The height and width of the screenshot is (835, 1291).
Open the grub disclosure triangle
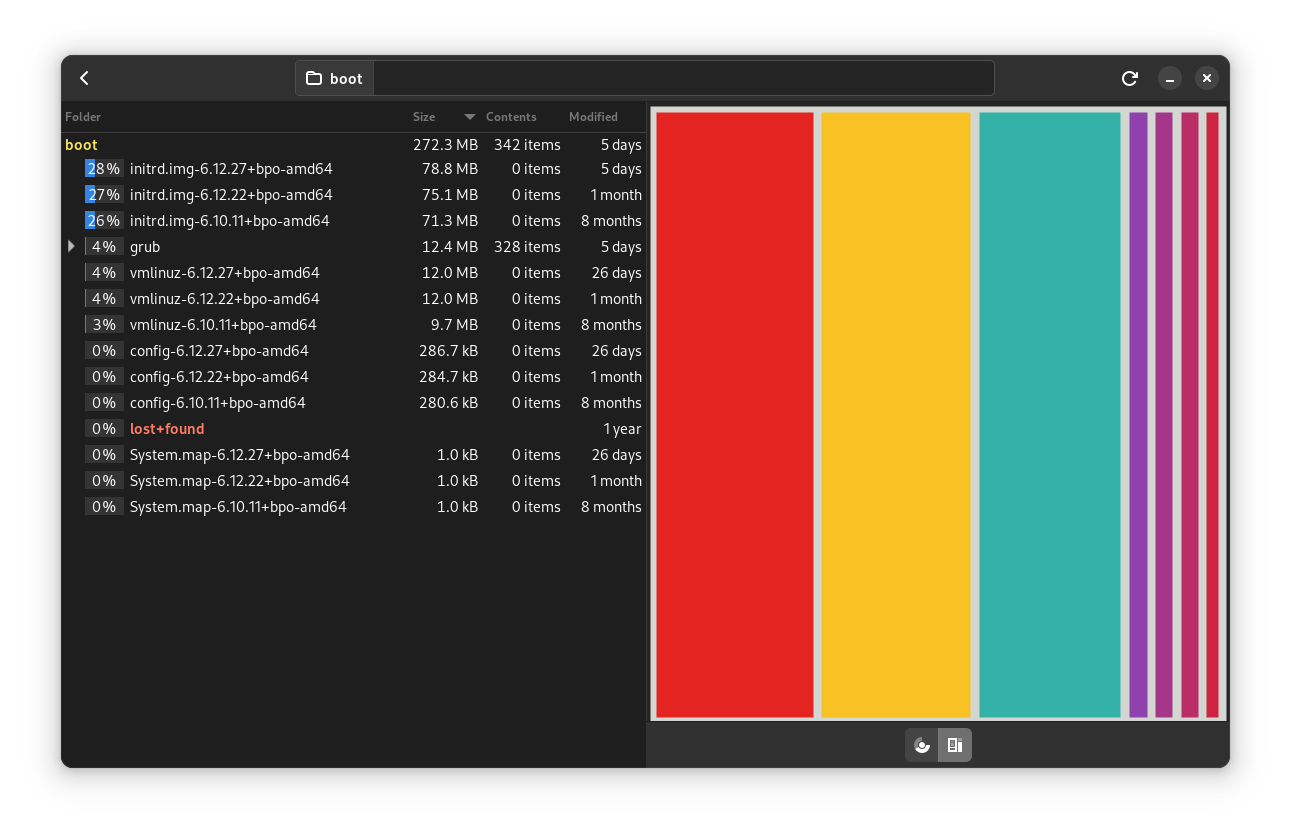click(x=70, y=246)
